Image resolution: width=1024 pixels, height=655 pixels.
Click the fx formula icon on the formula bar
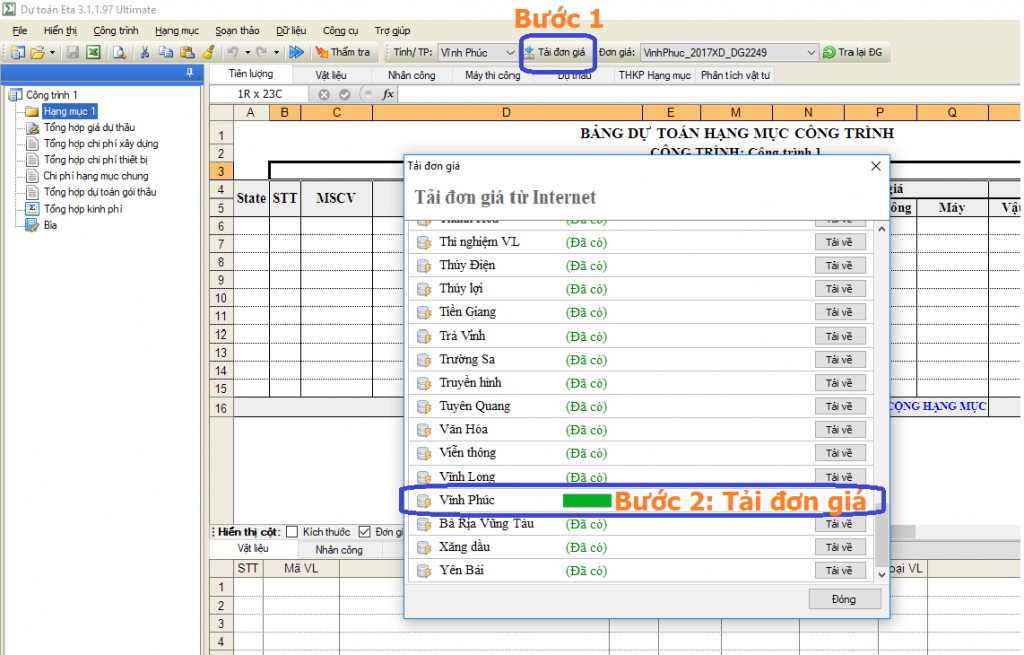tap(387, 93)
